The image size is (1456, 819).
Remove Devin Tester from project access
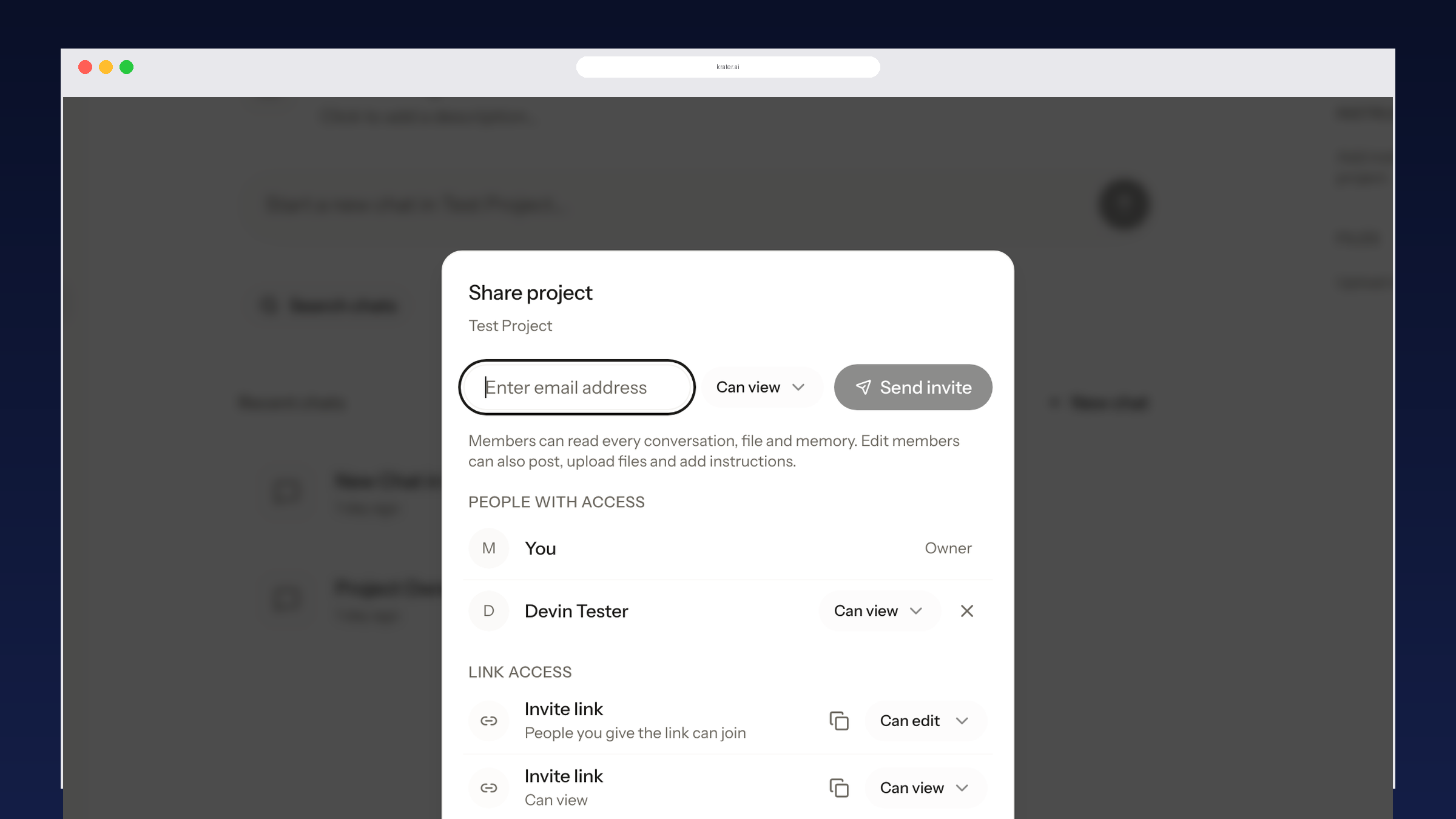967,611
